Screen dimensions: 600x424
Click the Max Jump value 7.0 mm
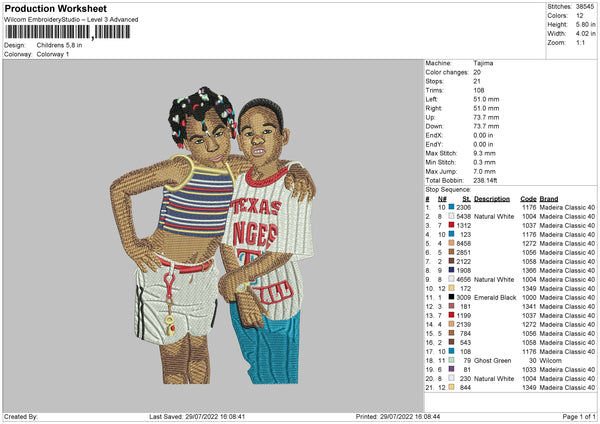pos(484,171)
